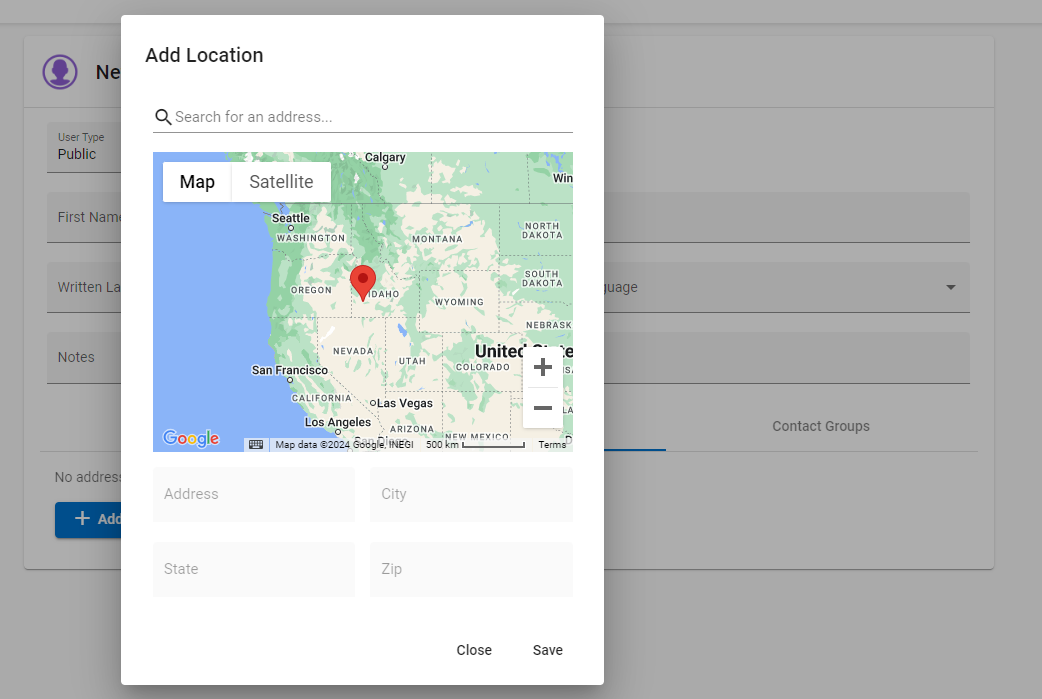Click the Notes field behind dialog

(x=84, y=357)
